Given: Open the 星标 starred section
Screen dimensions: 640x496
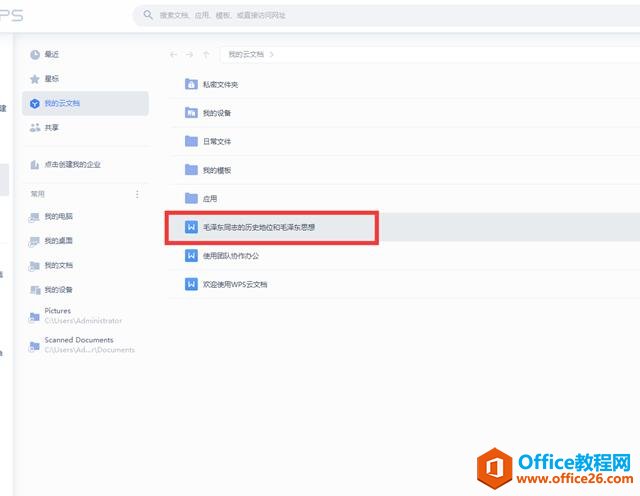Looking at the screenshot, I should [45, 79].
